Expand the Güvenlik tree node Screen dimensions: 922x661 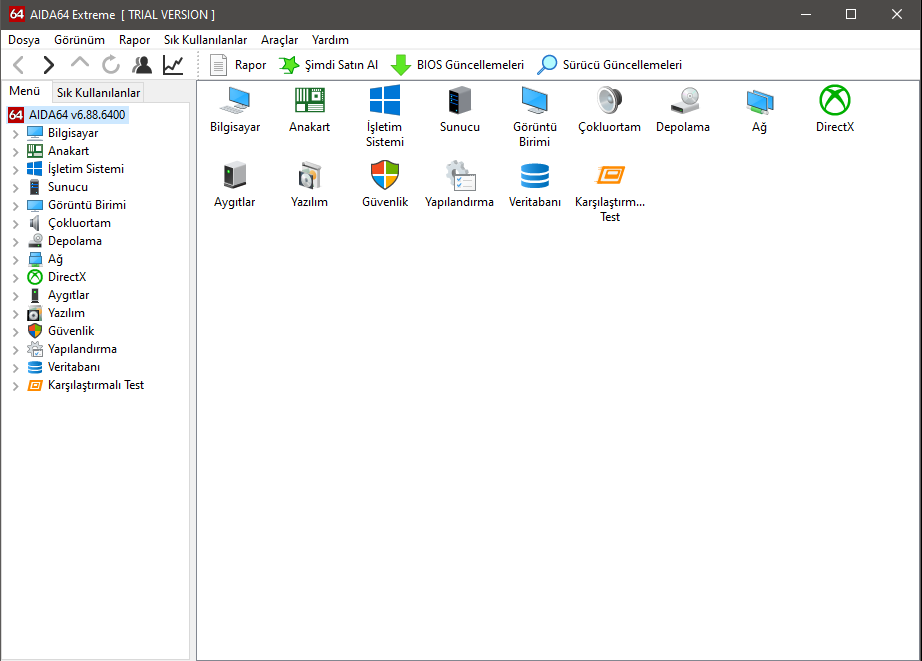point(15,332)
